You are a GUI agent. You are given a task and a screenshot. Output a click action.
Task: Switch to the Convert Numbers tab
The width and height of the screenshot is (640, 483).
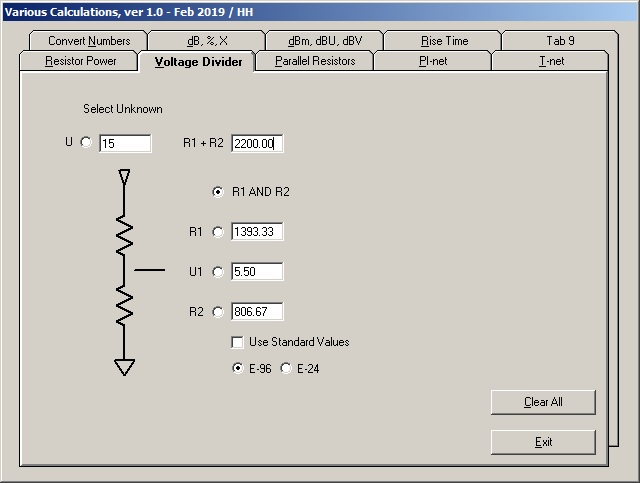pos(88,41)
